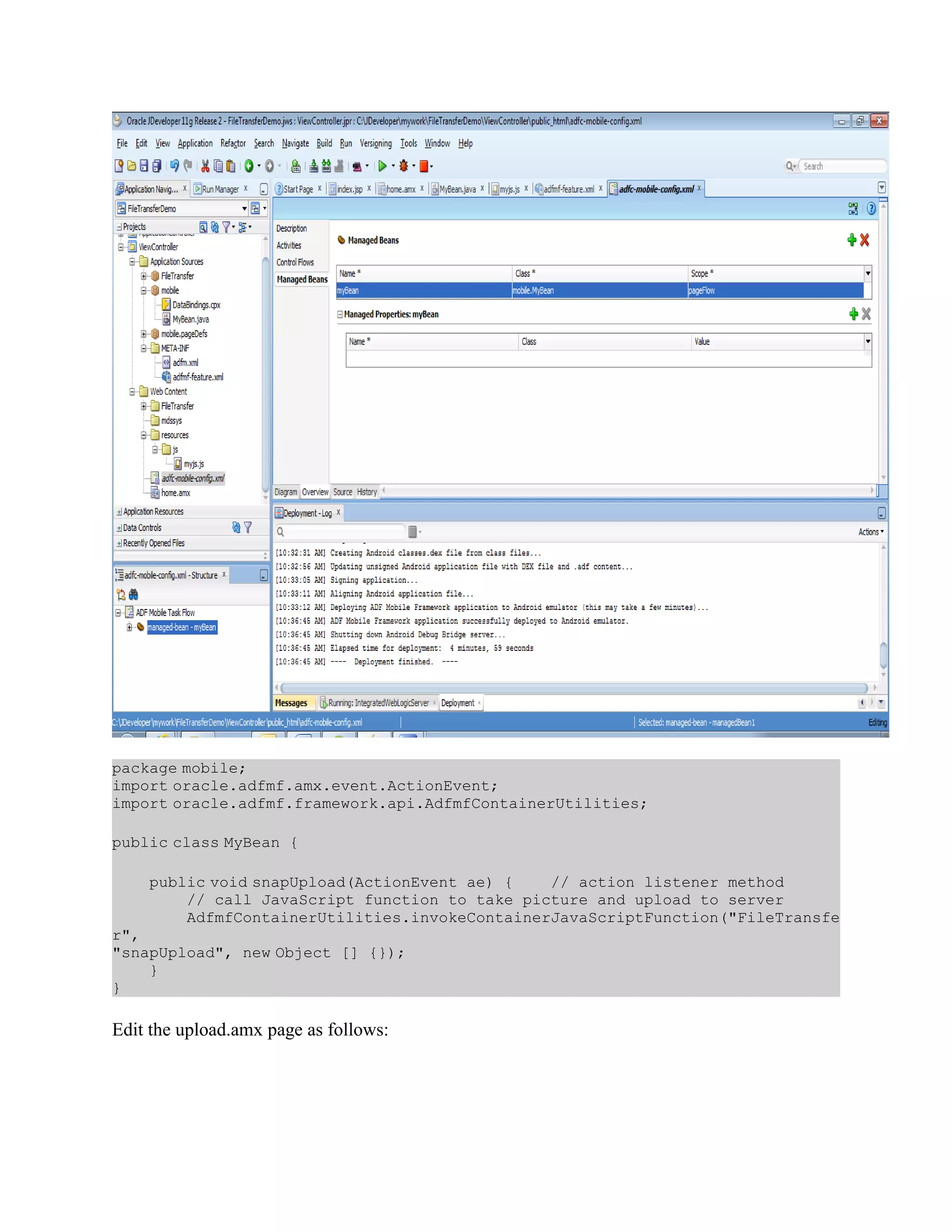
Task: Open the File menu
Action: tap(122, 143)
